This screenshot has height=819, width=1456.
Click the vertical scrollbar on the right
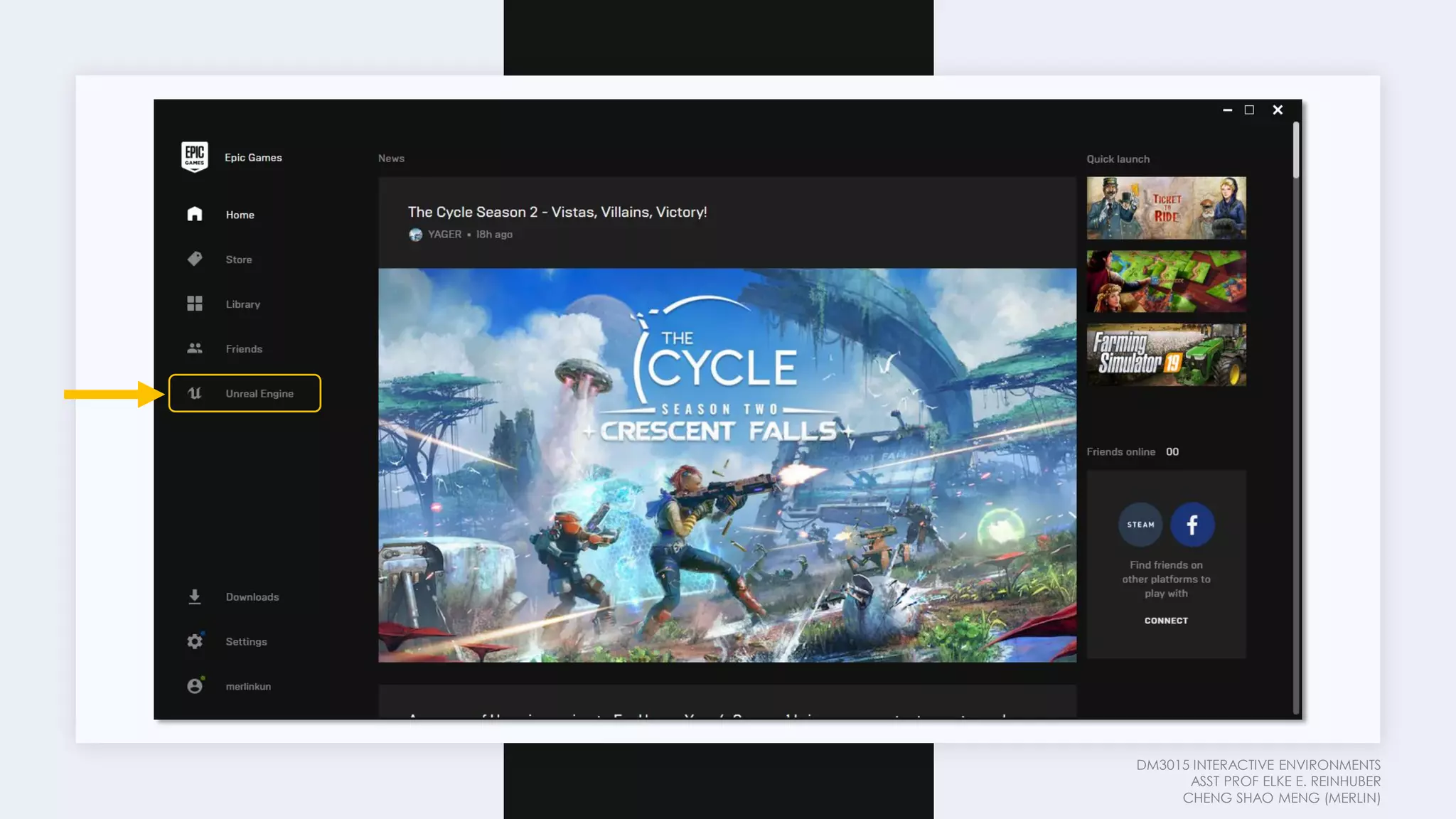(x=1296, y=149)
